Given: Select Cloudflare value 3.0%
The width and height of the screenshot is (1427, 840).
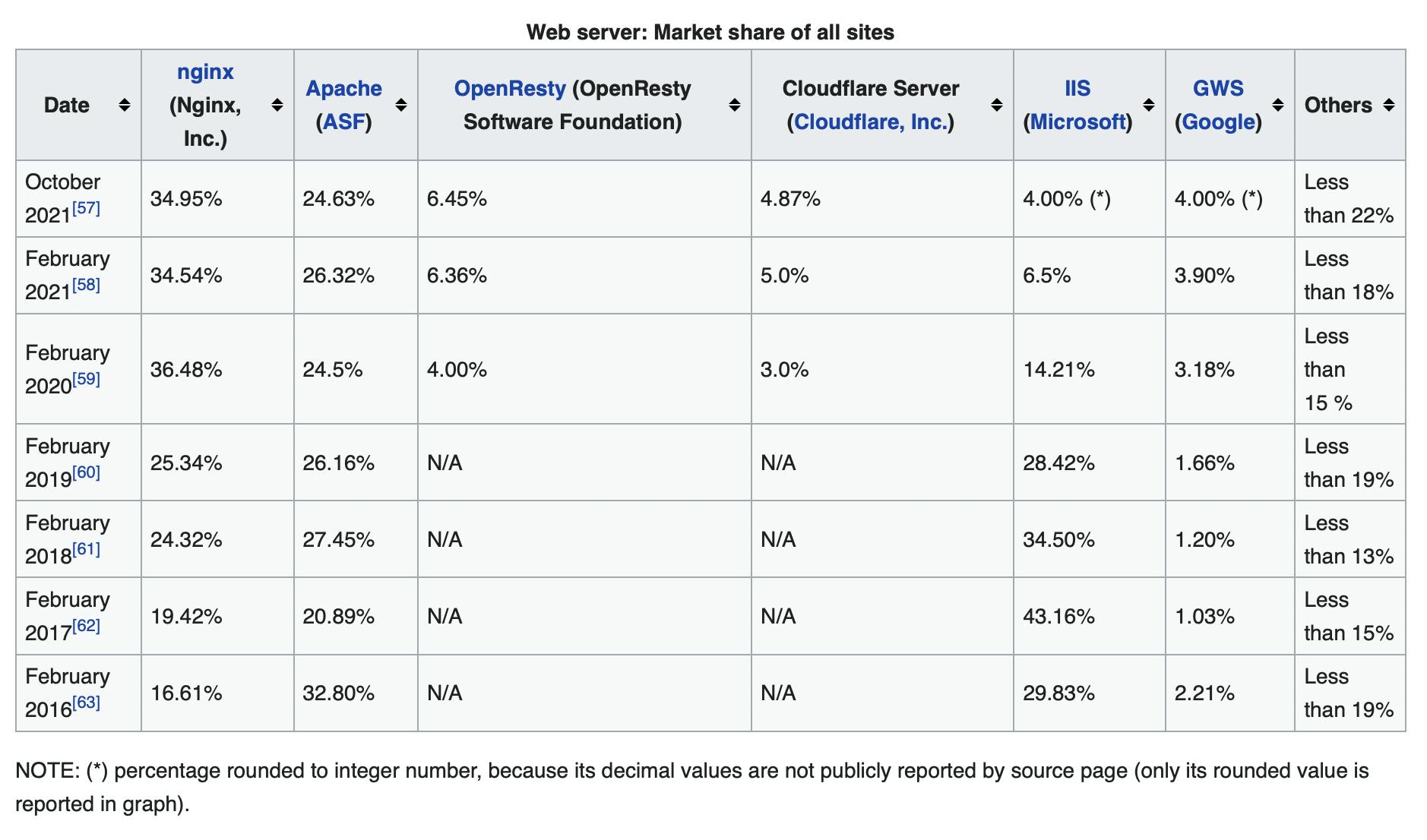Looking at the screenshot, I should (784, 370).
